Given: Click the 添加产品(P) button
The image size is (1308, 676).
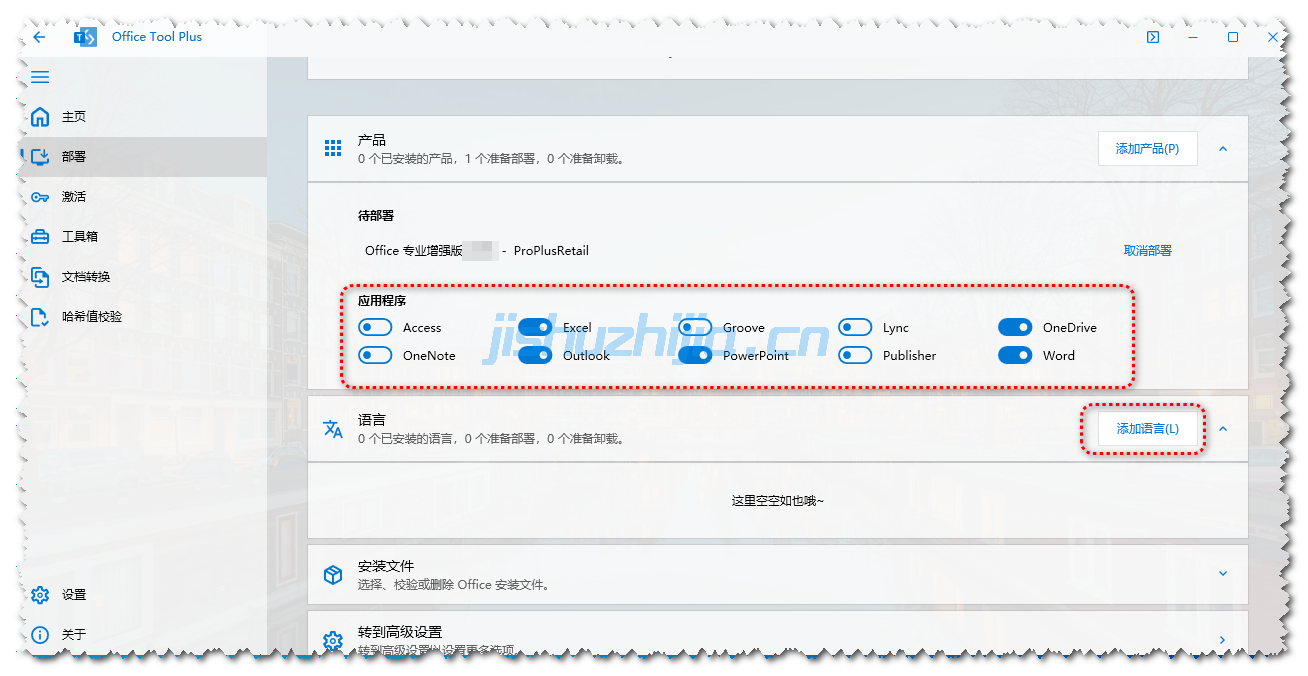Looking at the screenshot, I should 1147,149.
